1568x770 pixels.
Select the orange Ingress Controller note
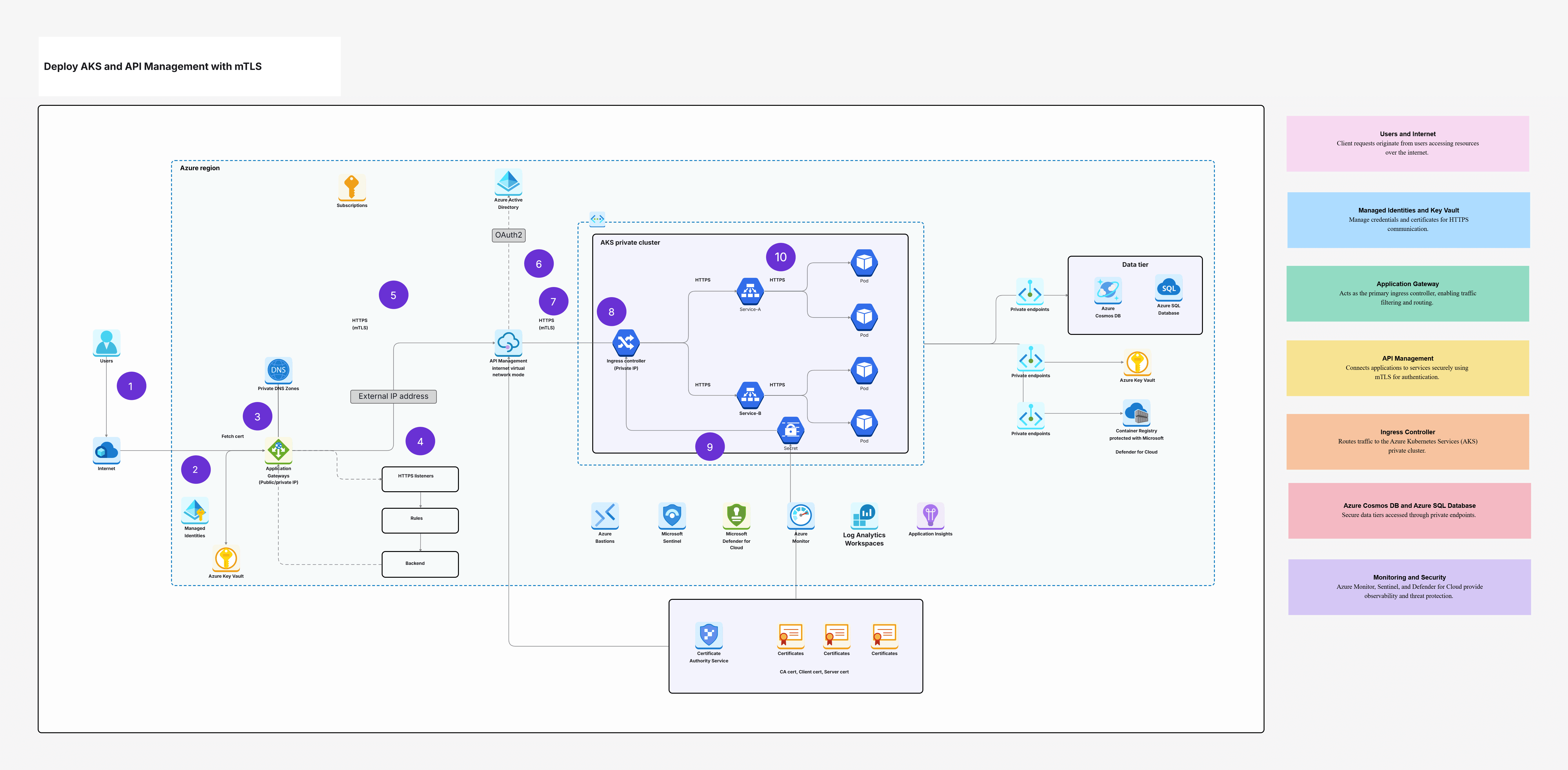pyautogui.click(x=1407, y=441)
